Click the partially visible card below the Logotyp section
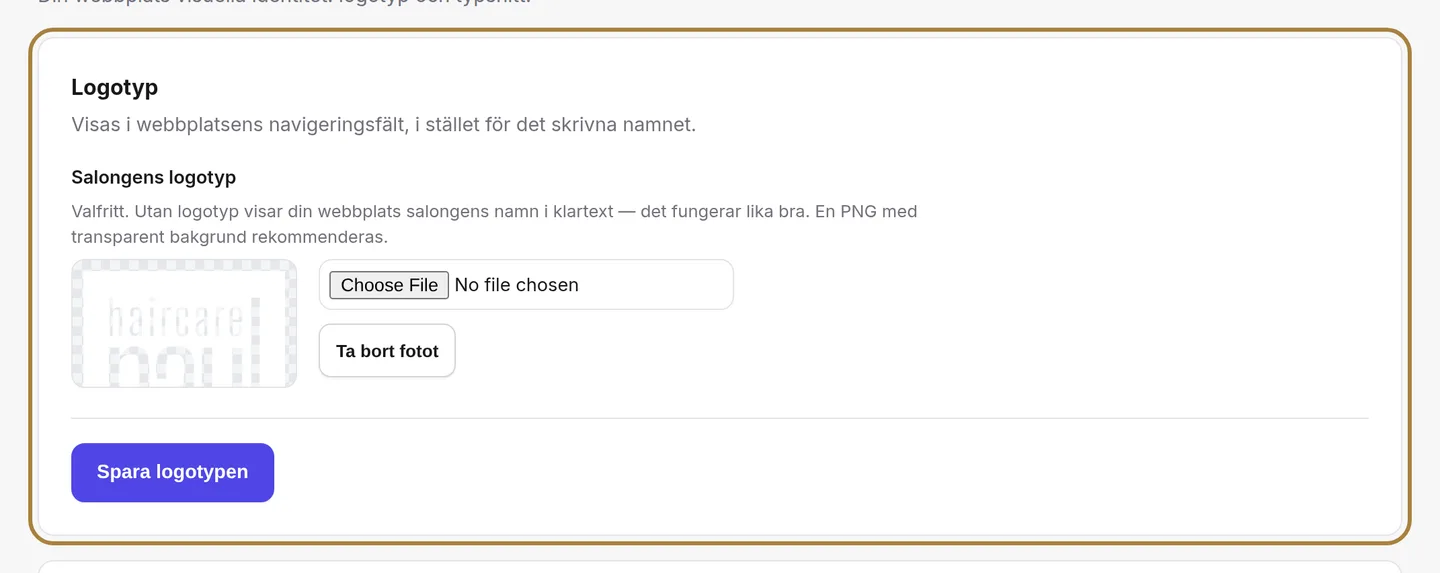 719,567
